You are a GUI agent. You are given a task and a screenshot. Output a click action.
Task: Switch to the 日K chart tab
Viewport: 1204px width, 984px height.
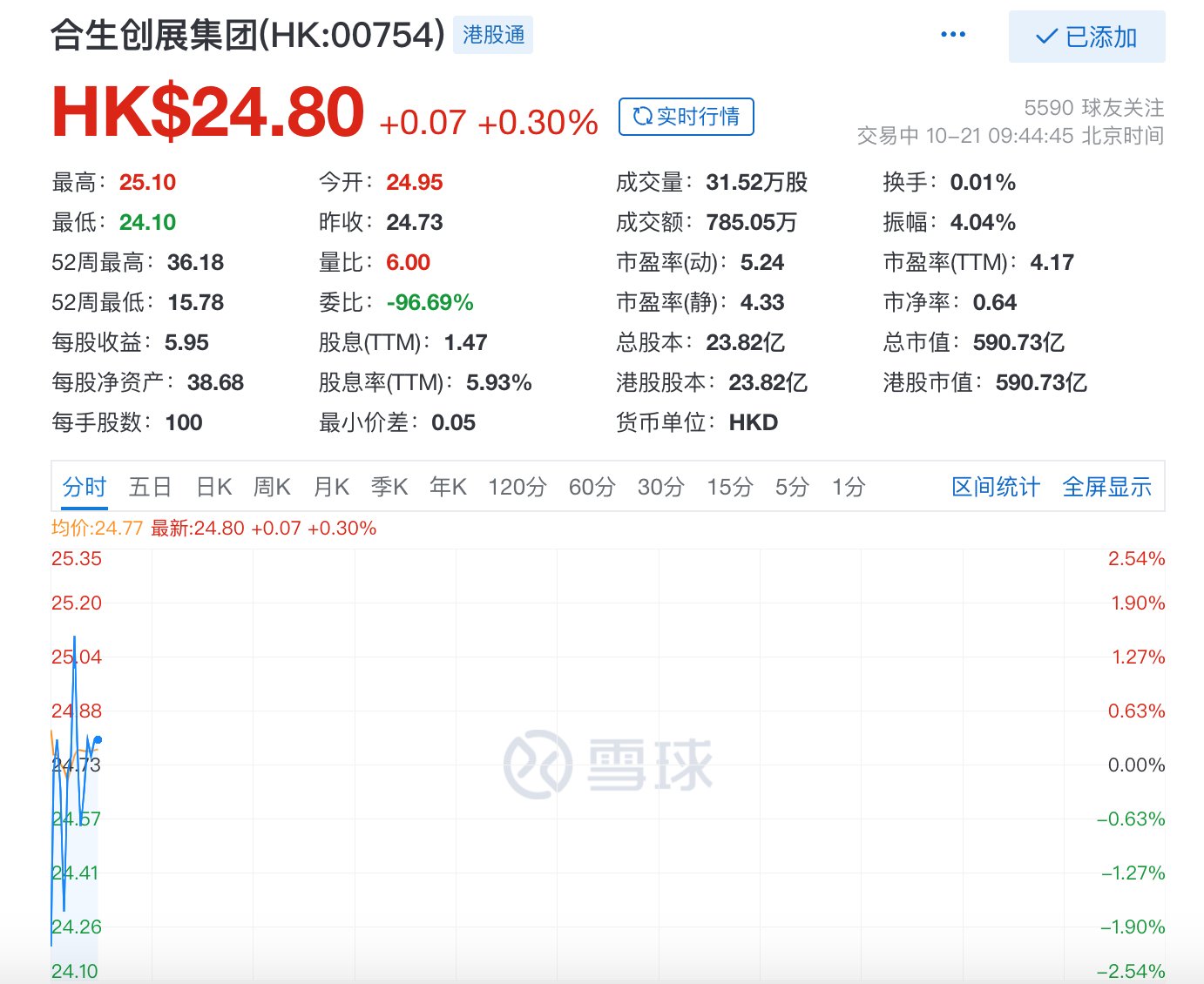pyautogui.click(x=214, y=487)
